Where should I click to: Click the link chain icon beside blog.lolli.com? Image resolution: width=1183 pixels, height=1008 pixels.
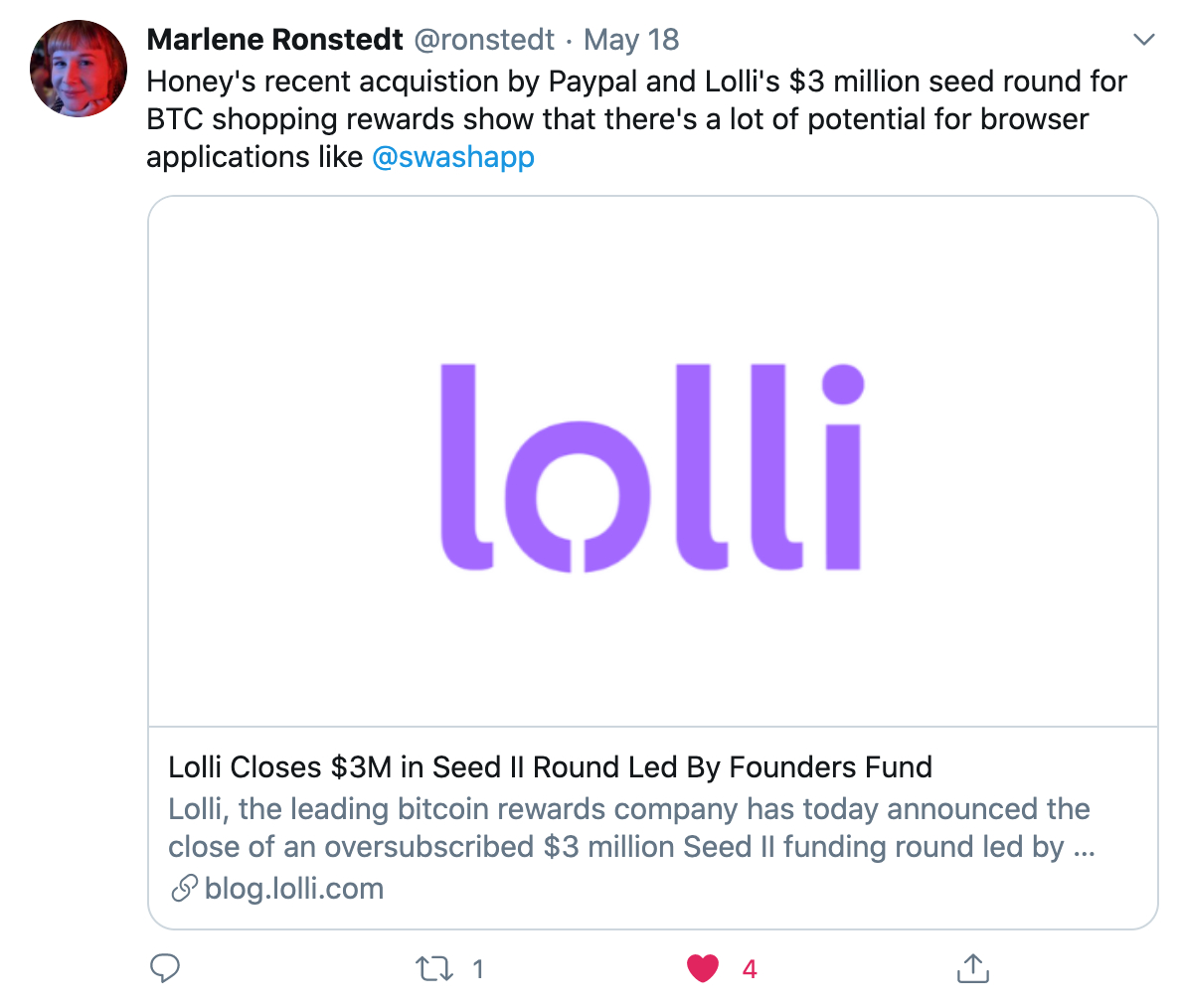pyautogui.click(x=183, y=889)
